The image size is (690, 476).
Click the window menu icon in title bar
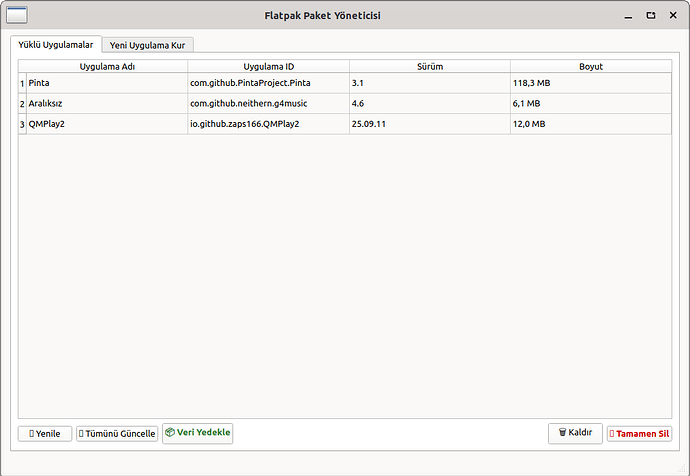18,16
